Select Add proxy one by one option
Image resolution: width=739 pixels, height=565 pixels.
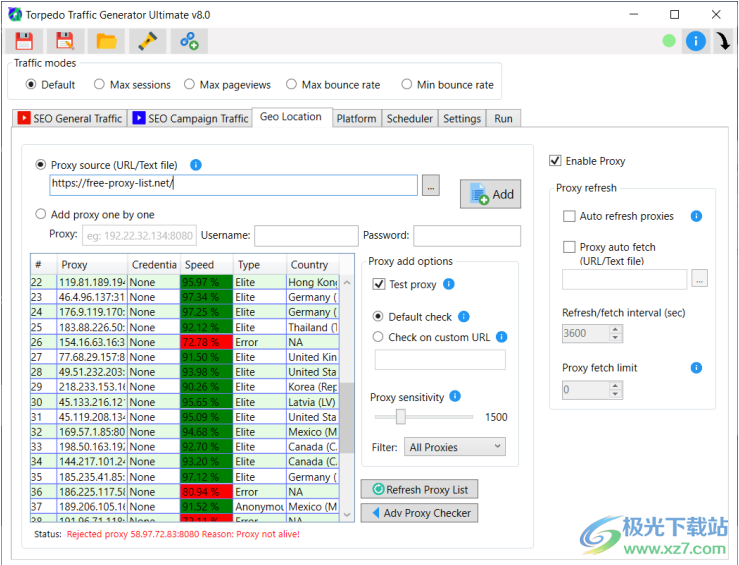click(41, 214)
